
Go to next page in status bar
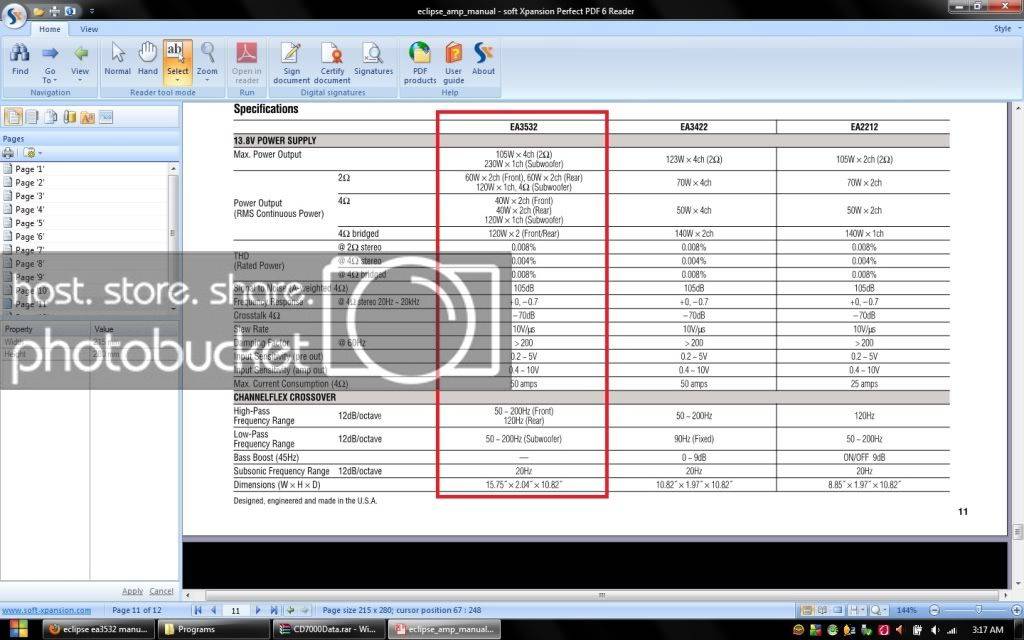258,610
